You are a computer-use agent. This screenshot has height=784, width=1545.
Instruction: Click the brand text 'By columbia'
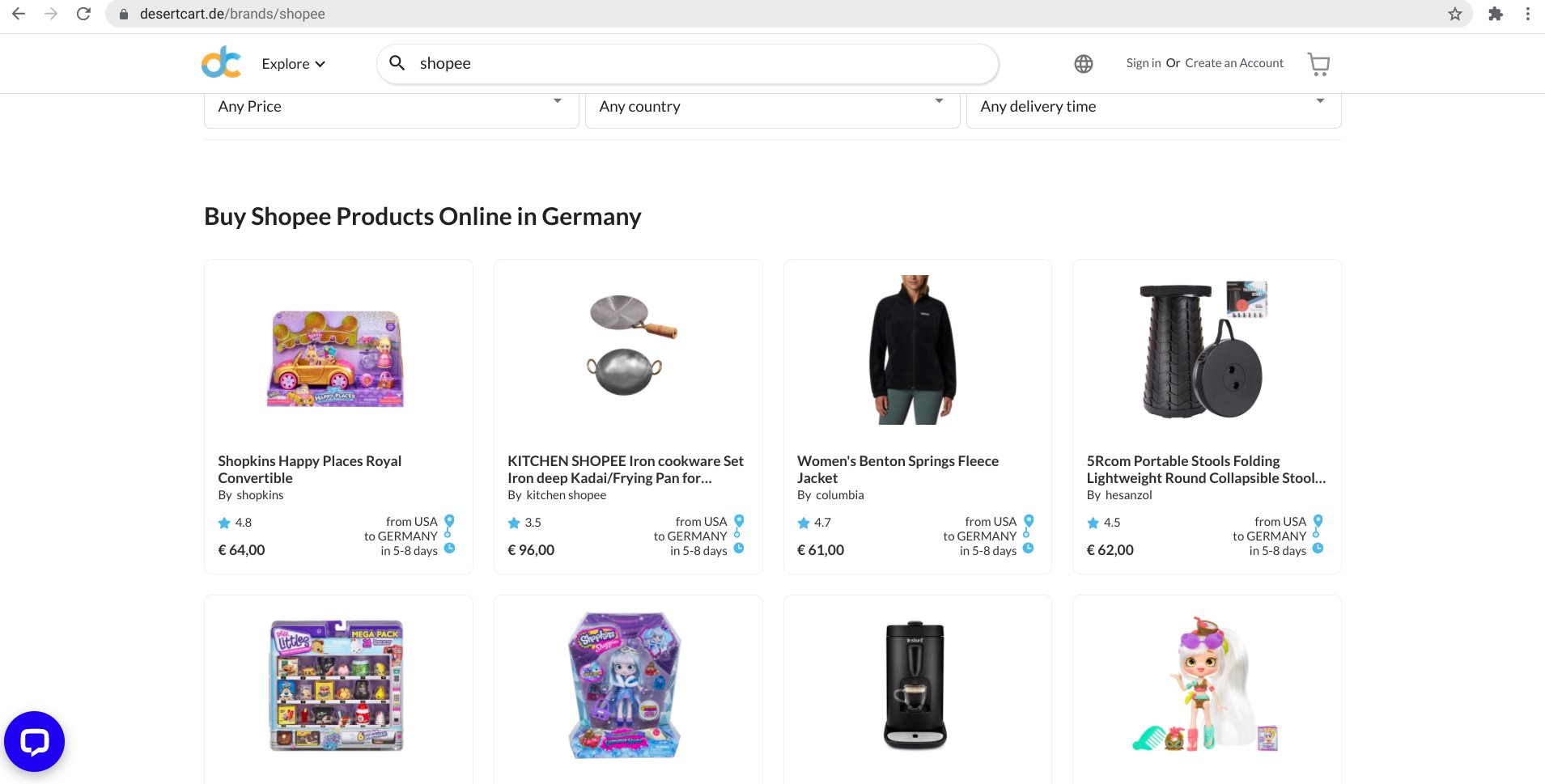coord(830,495)
